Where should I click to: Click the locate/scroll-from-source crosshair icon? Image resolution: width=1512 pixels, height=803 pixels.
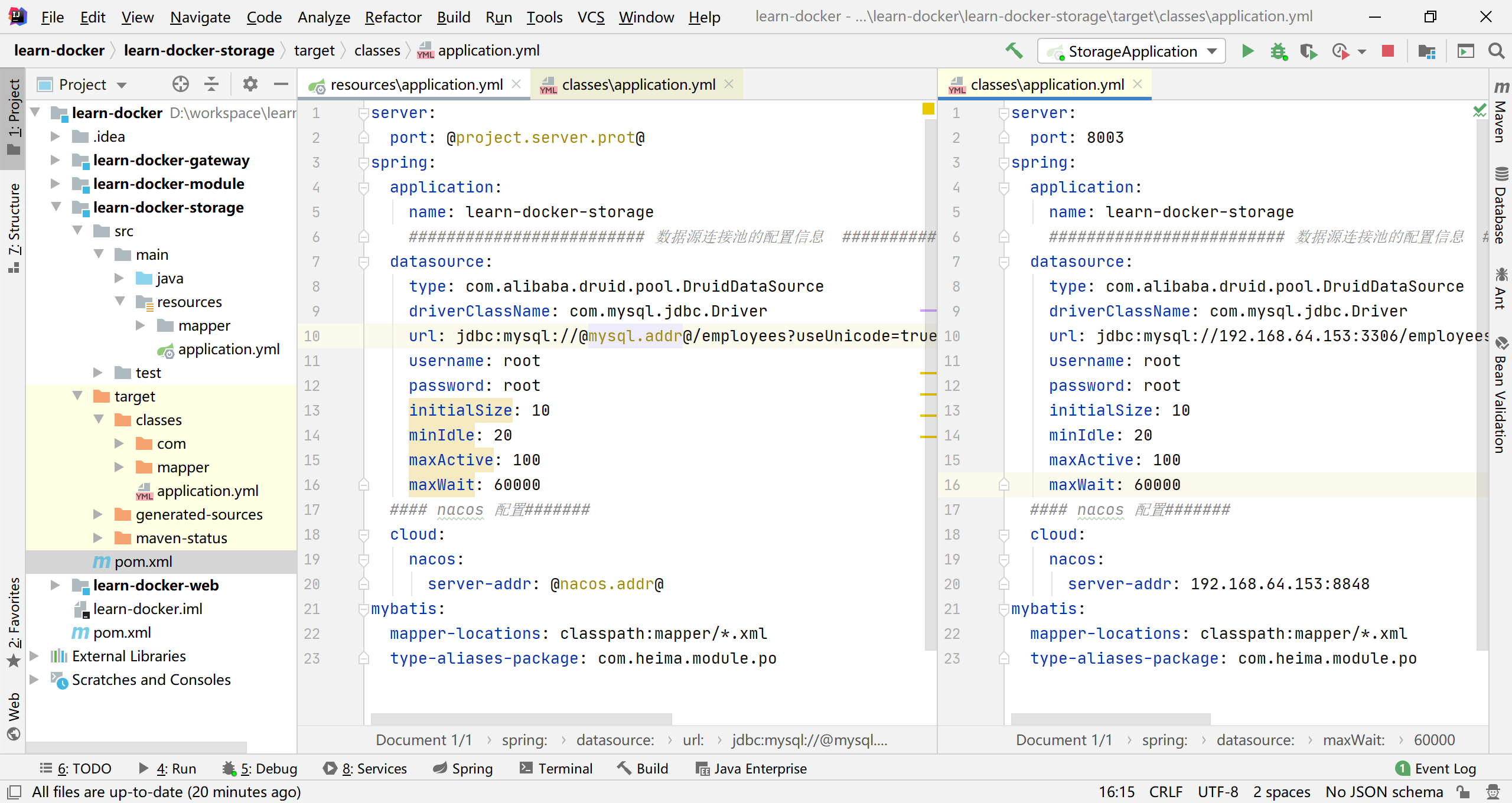click(x=180, y=84)
